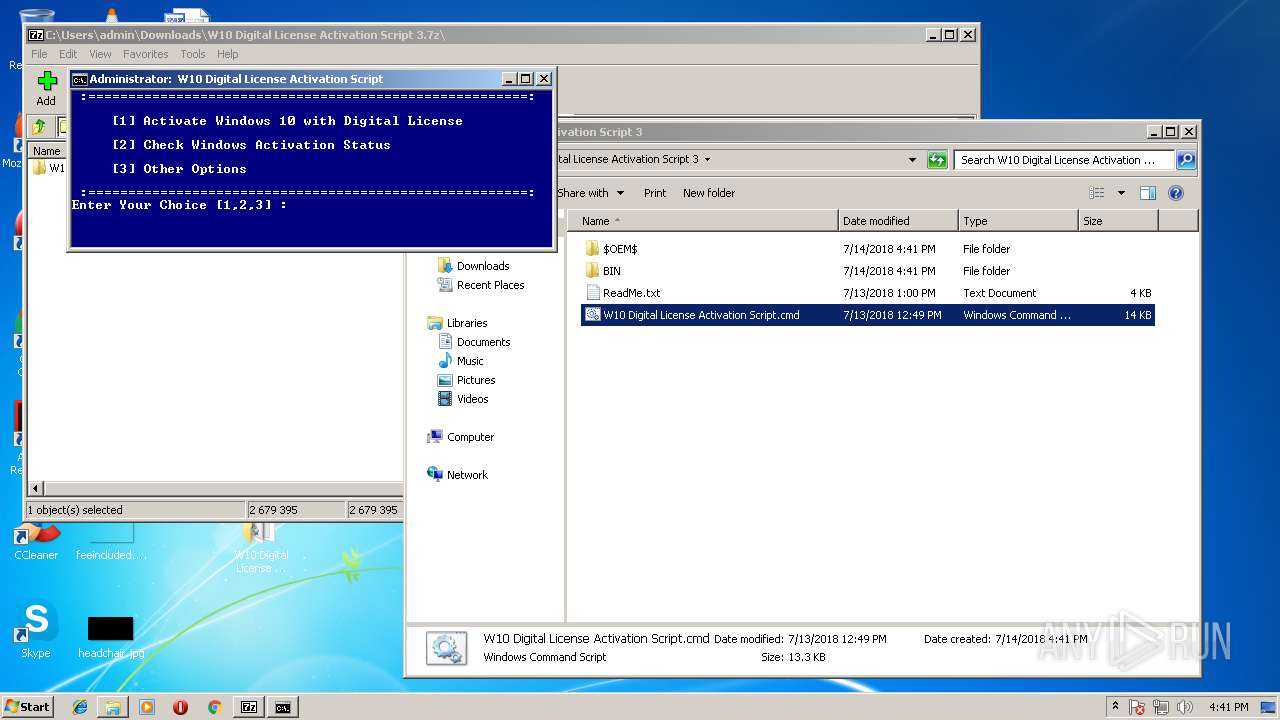Click the action center flag tray icon
The height and width of the screenshot is (720, 1280).
tap(1138, 707)
